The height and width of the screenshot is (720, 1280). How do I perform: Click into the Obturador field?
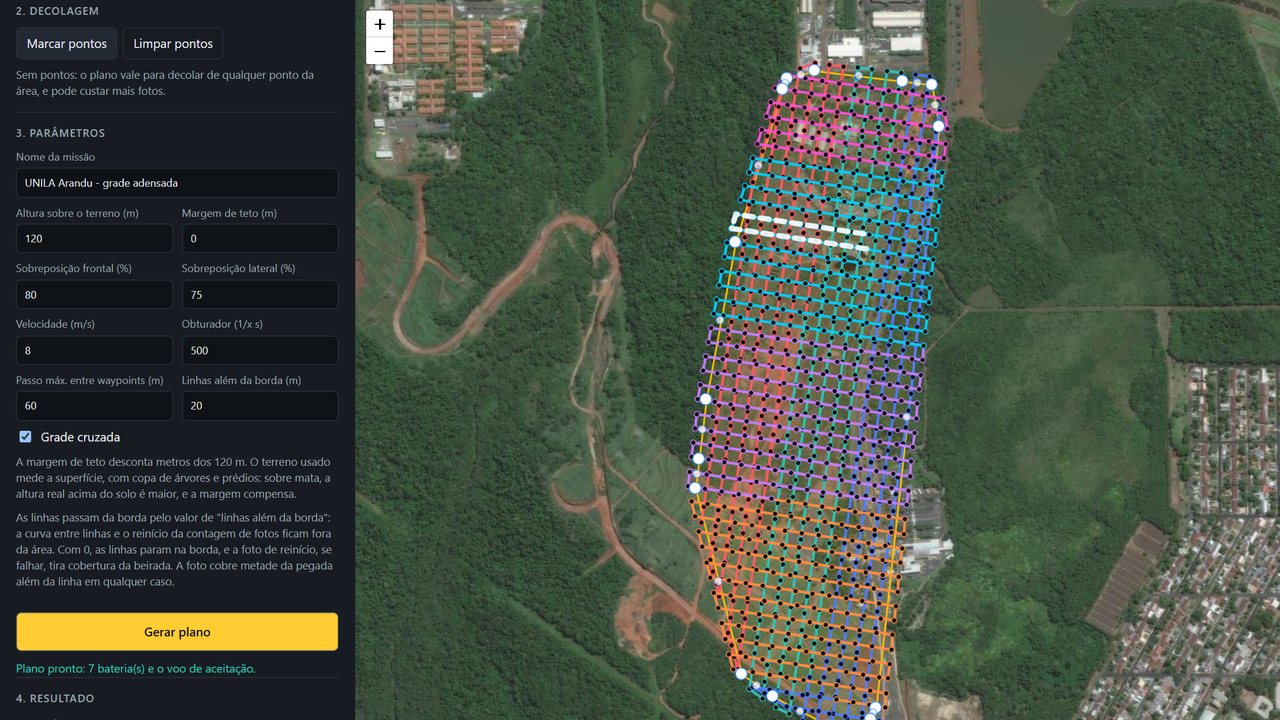[260, 351]
